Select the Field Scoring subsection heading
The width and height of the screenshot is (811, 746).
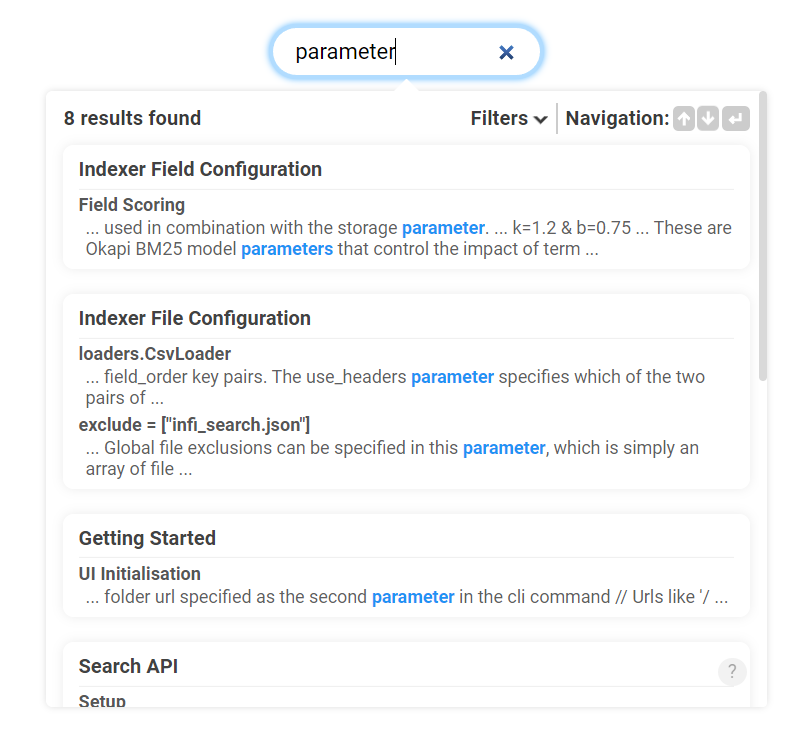tap(132, 204)
